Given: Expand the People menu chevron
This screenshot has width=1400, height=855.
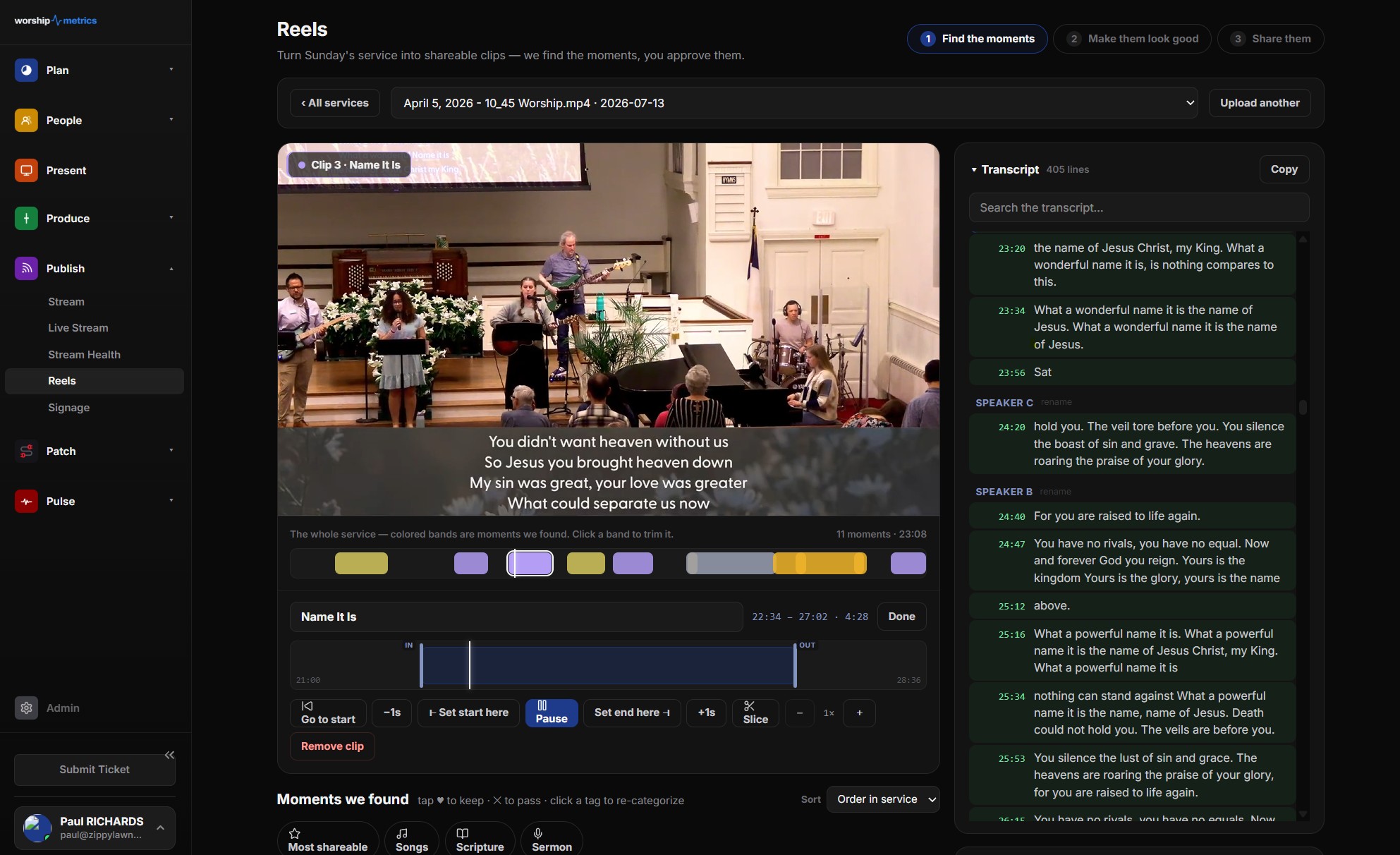Looking at the screenshot, I should tap(171, 119).
